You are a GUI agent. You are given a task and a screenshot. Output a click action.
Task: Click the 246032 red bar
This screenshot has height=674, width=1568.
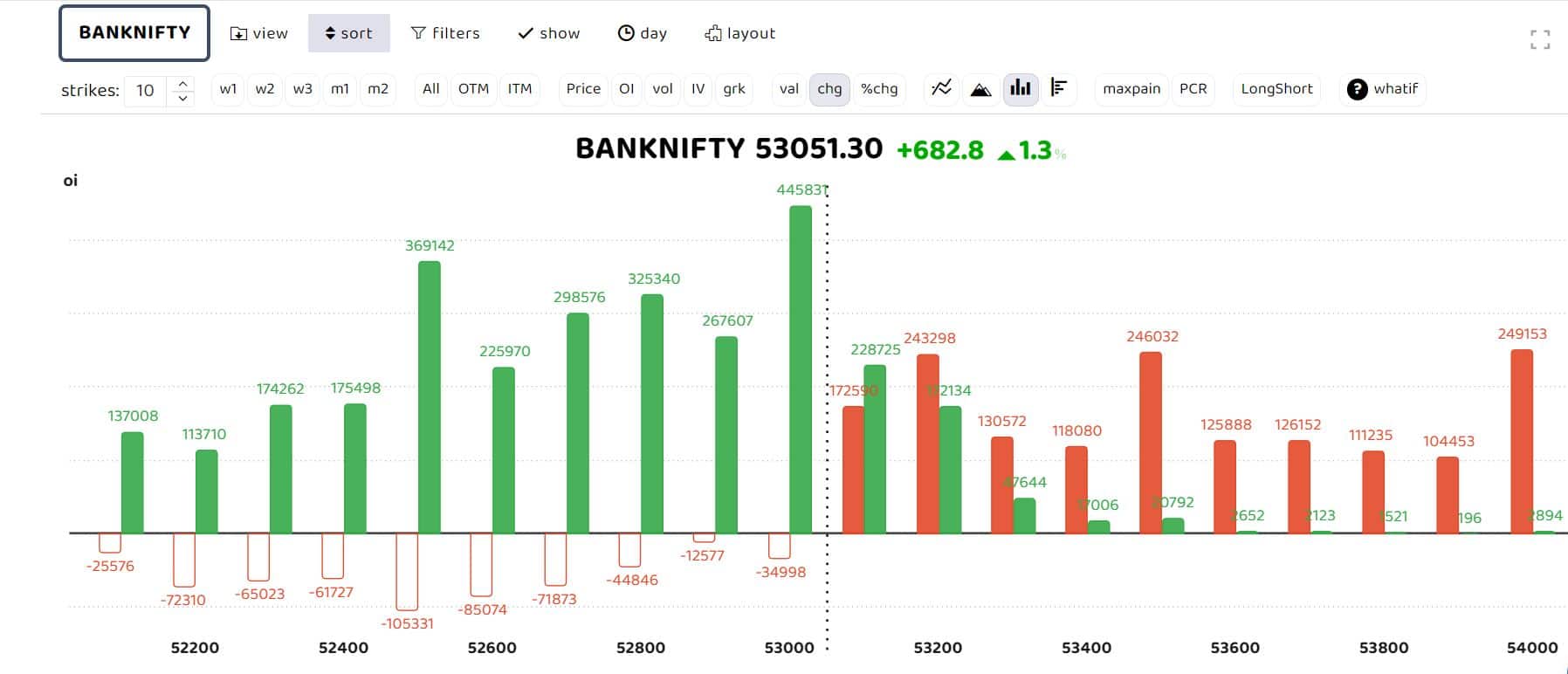pos(1151,443)
